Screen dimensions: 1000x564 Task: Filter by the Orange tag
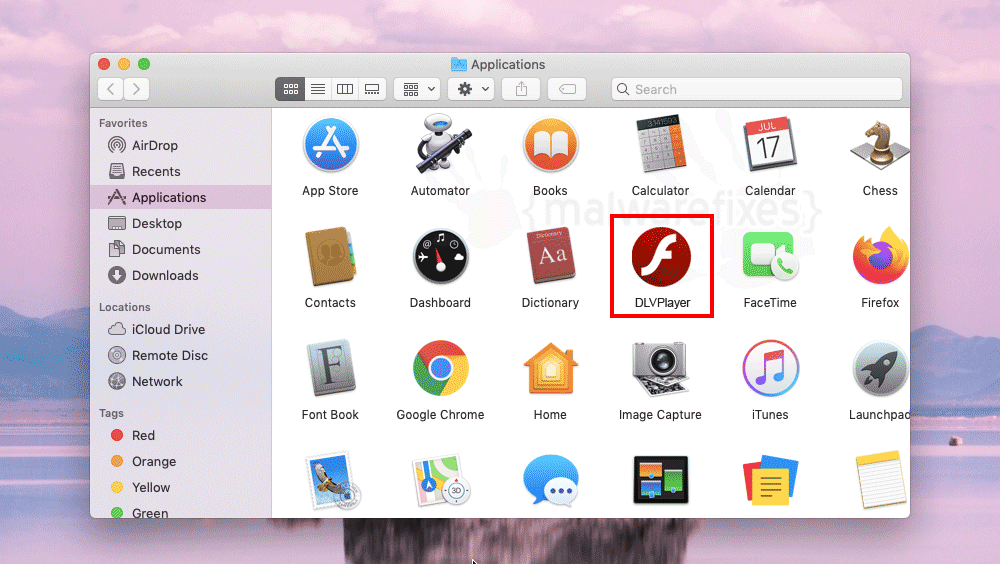tap(181, 461)
